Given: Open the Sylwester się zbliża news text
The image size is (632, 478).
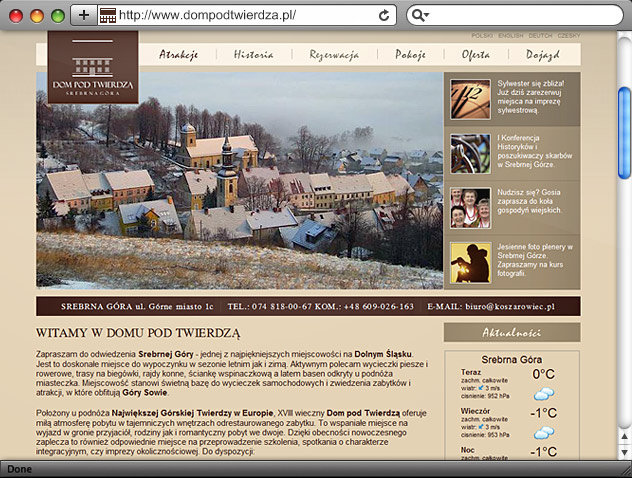Looking at the screenshot, I should click(x=530, y=97).
